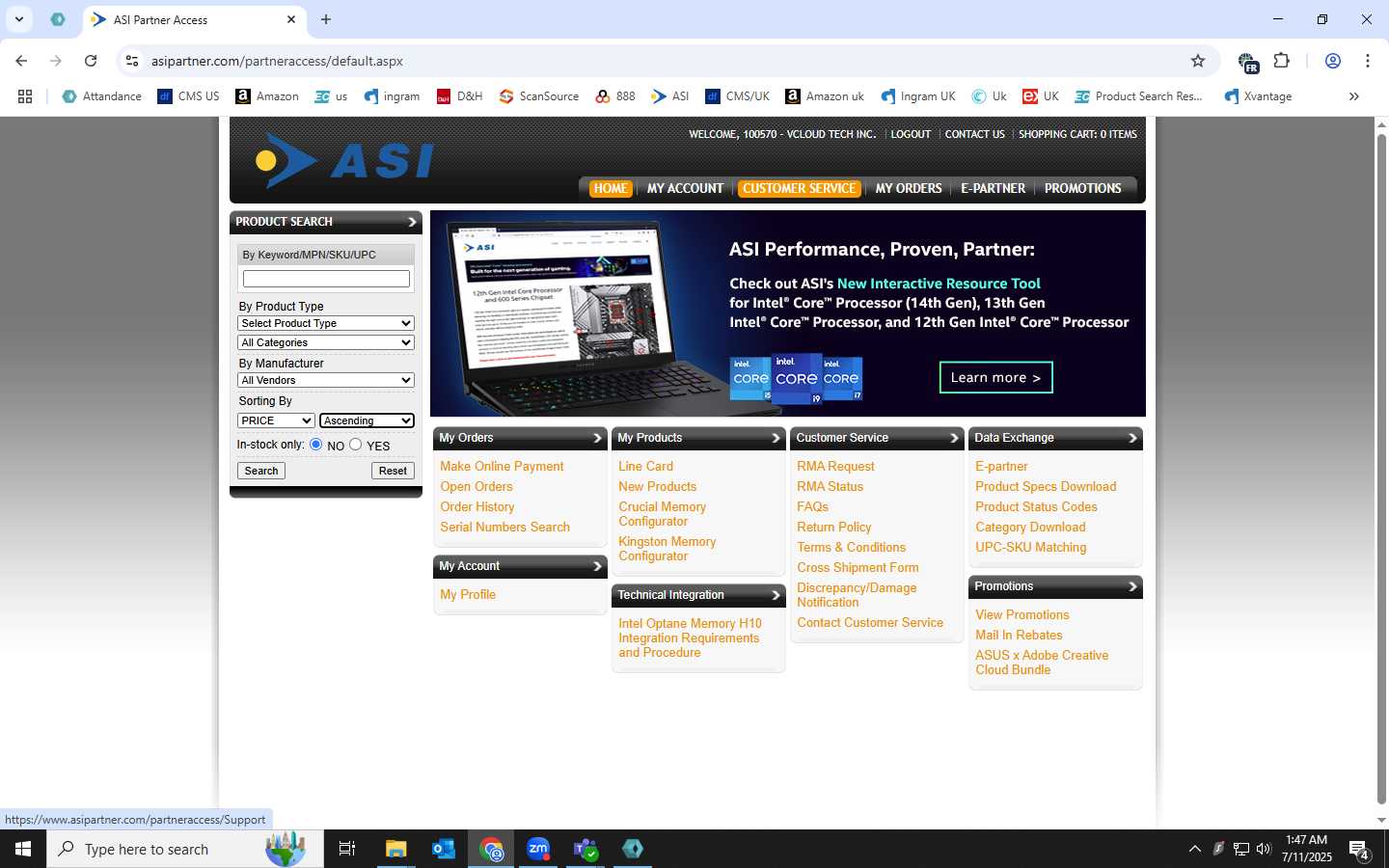Open the My Profile link

tap(468, 594)
